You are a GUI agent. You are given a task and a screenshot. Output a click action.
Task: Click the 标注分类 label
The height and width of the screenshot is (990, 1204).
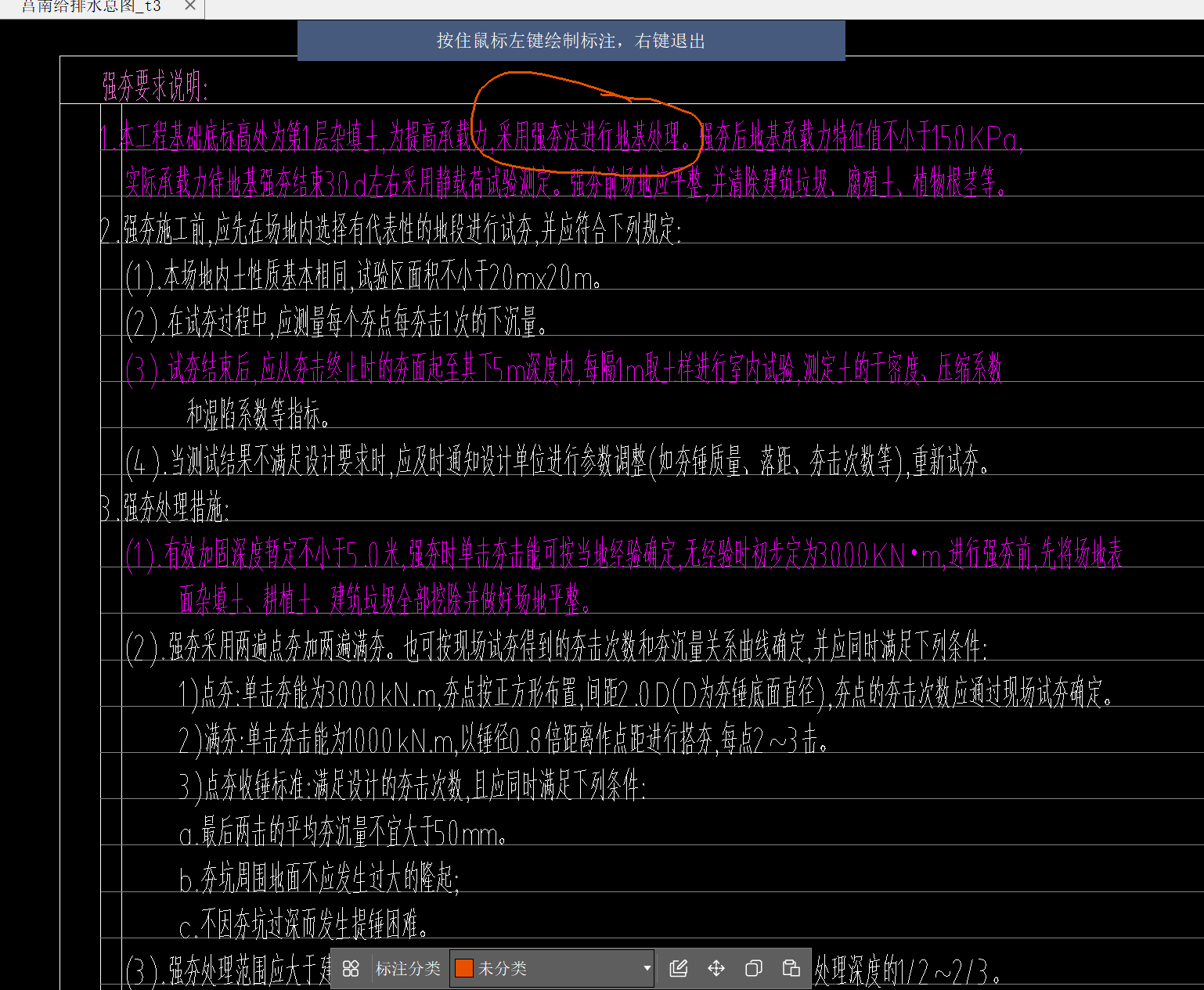tap(408, 969)
